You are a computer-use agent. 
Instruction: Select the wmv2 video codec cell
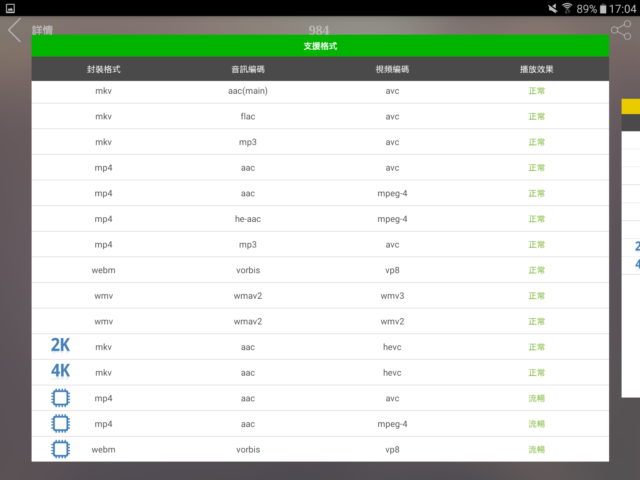(392, 322)
